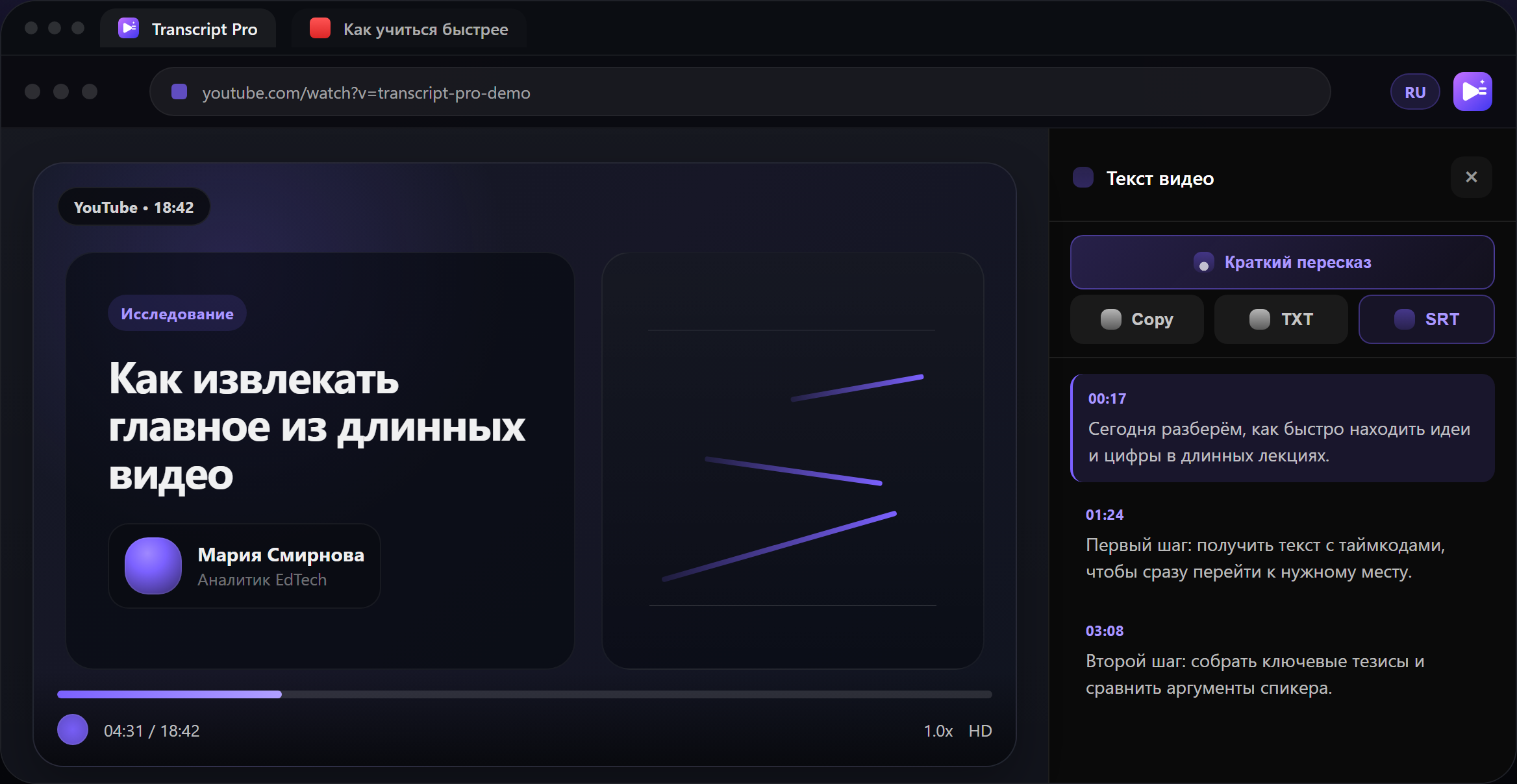Open the RU language badge
Viewport: 1517px width, 784px height.
(1414, 91)
